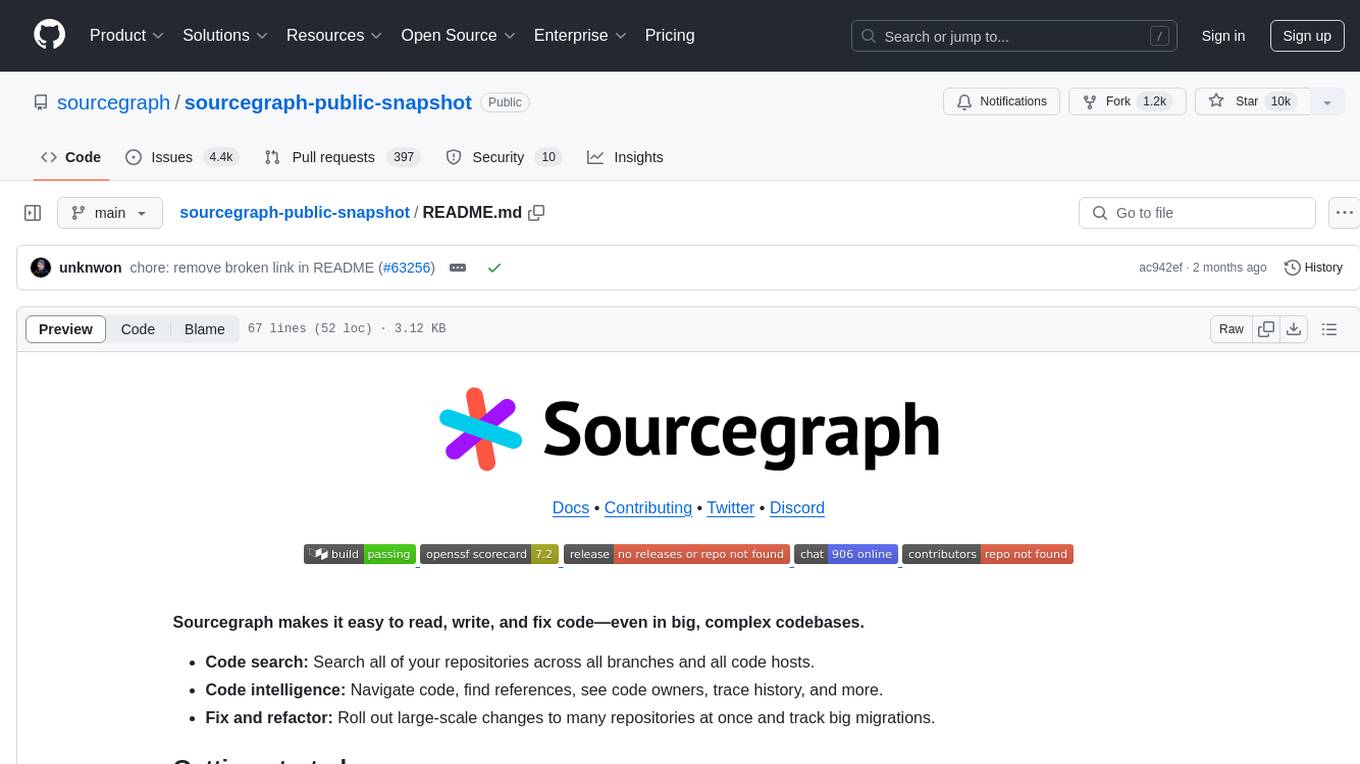1360x764 pixels.
Task: Select the Preview view
Action: coord(66,329)
